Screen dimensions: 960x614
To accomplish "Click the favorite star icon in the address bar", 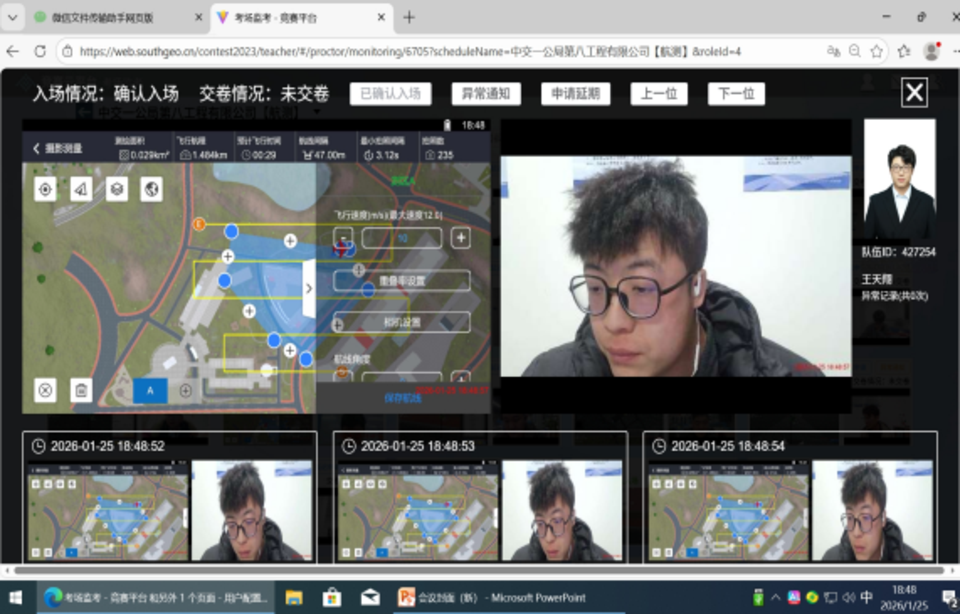I will [876, 51].
